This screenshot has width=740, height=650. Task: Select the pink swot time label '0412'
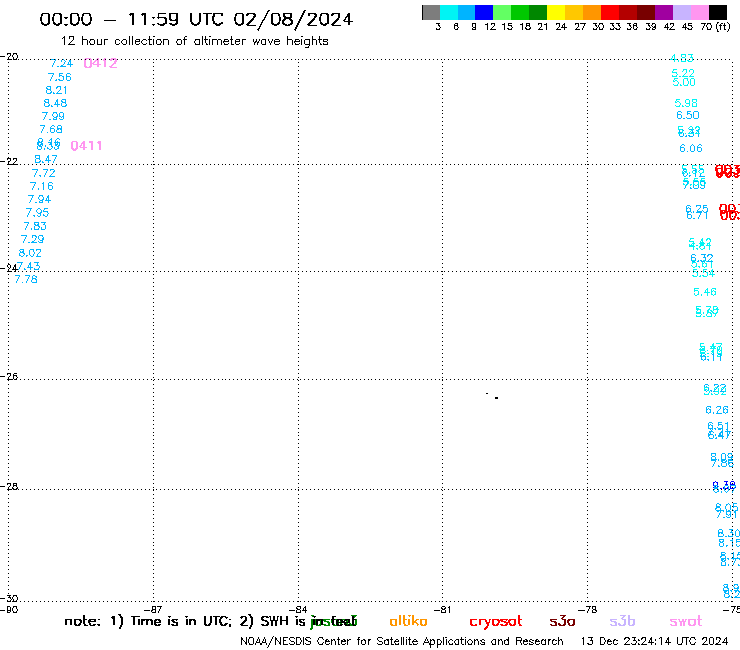[100, 63]
